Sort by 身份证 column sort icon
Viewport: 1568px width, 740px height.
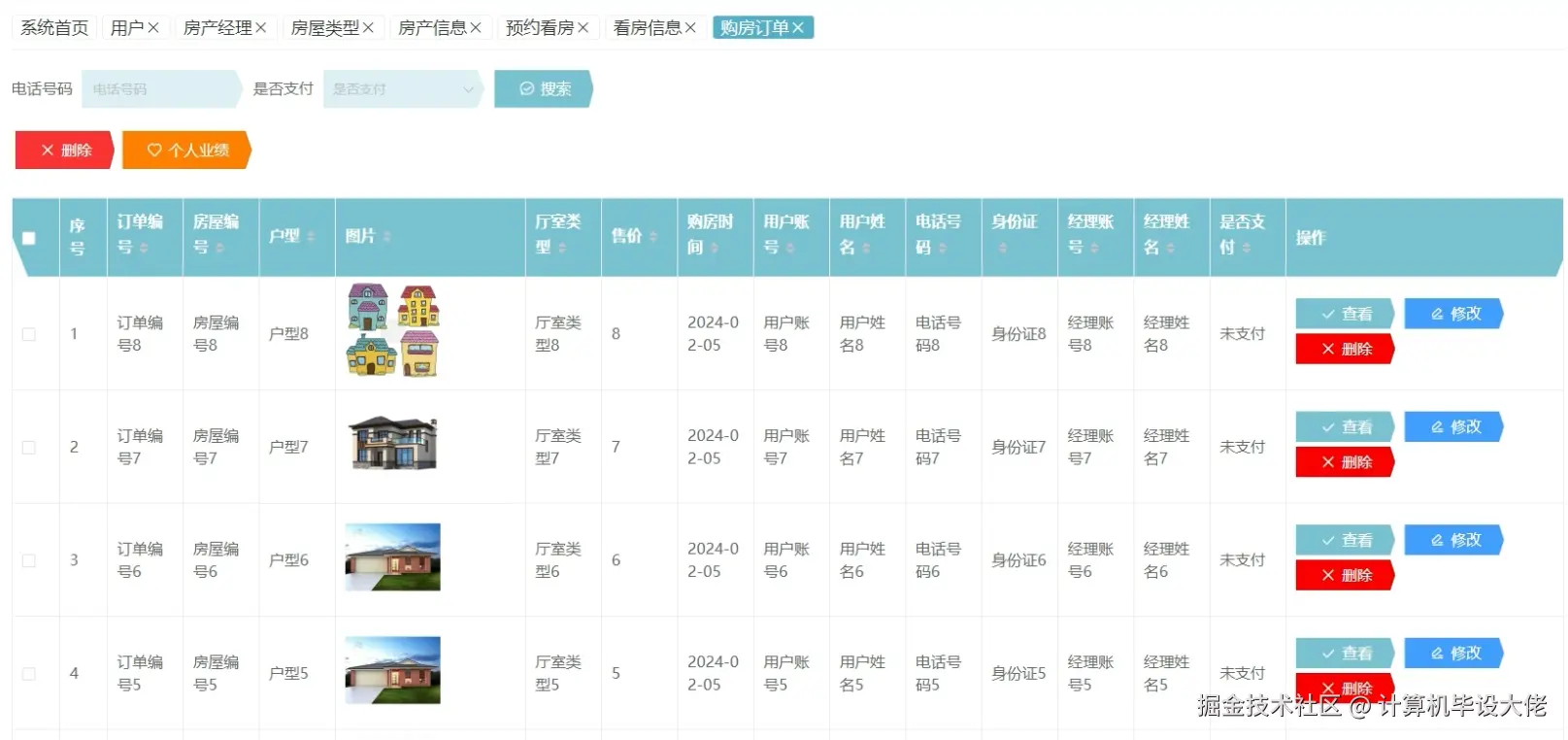pos(1002,248)
